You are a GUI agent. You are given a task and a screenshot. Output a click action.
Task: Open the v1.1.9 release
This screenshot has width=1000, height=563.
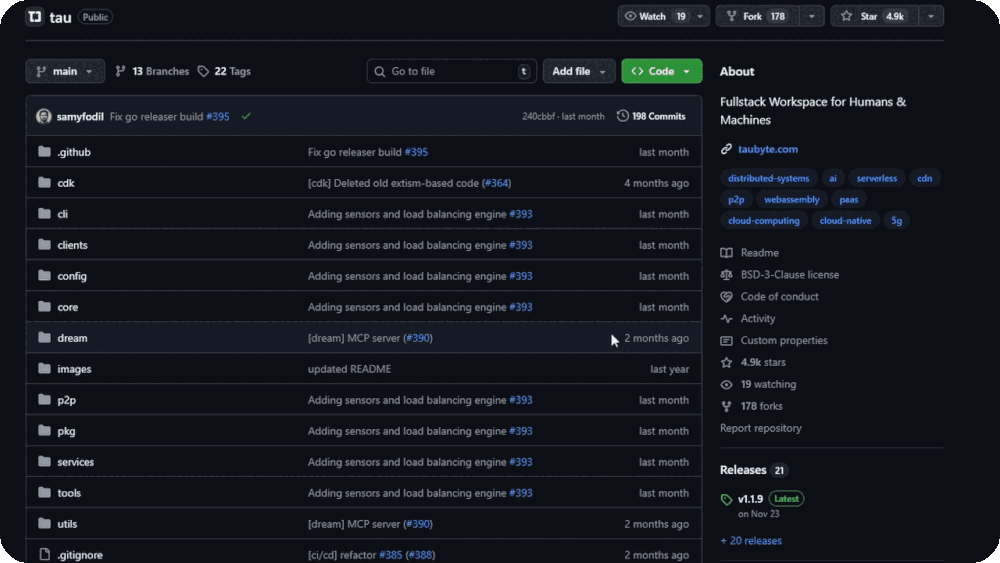751,499
